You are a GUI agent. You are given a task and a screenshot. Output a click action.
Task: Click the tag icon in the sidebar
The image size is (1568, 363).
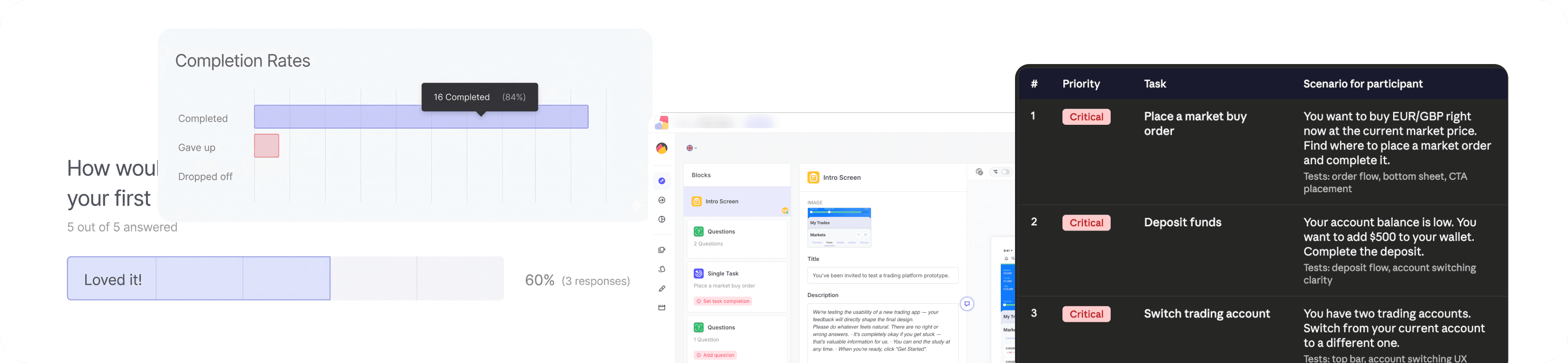662,269
